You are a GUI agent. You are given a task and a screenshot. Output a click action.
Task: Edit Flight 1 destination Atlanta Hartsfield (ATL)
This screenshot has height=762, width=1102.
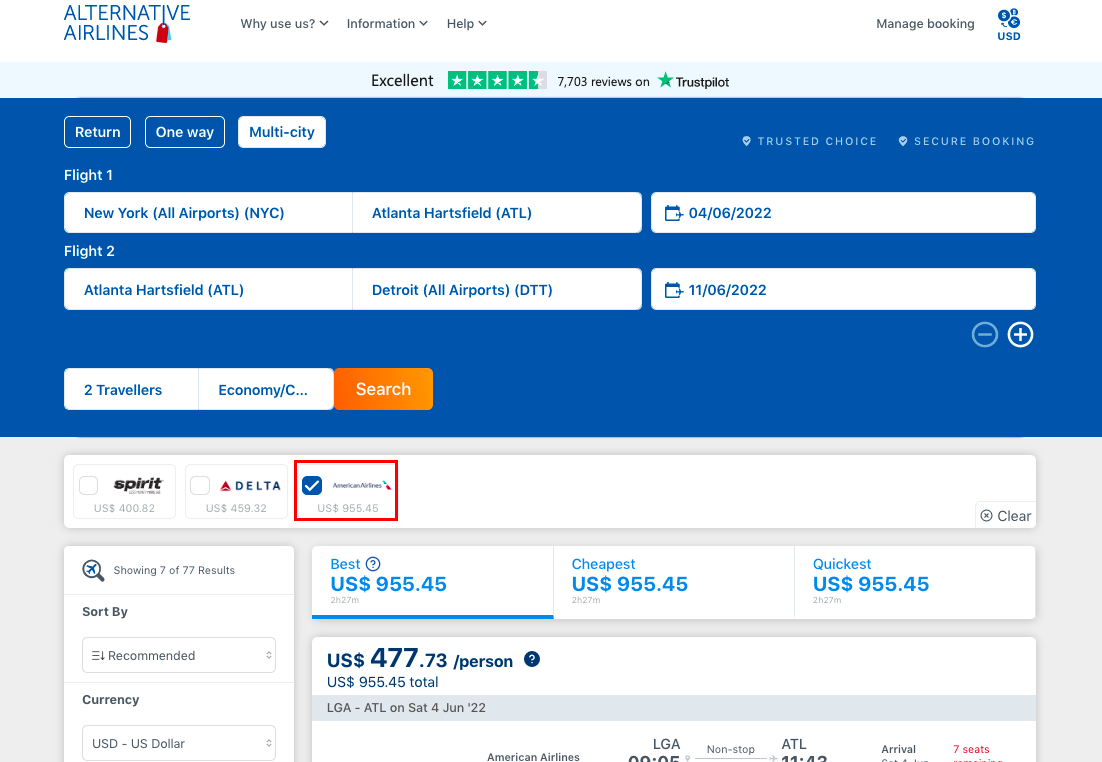click(497, 213)
